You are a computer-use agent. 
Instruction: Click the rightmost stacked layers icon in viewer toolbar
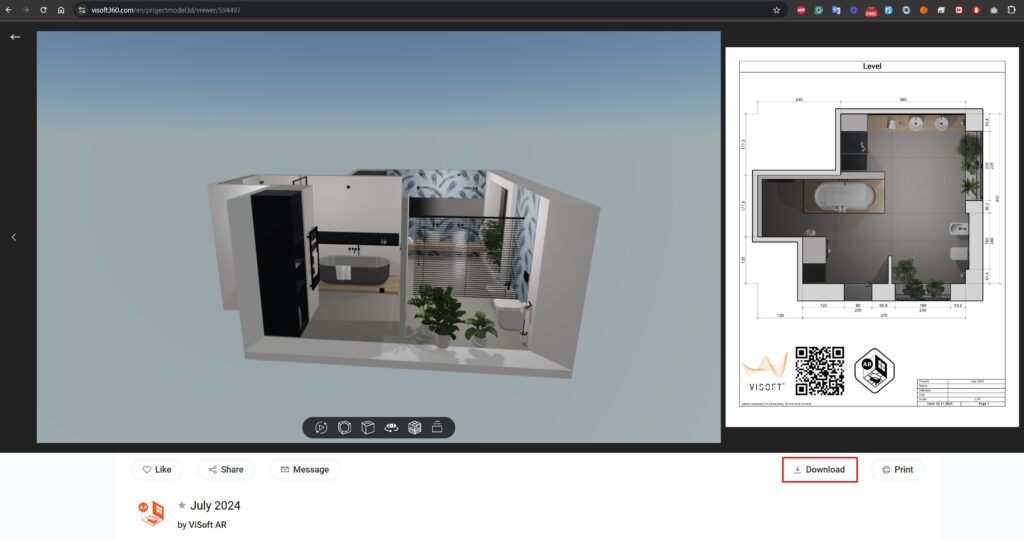pos(437,428)
